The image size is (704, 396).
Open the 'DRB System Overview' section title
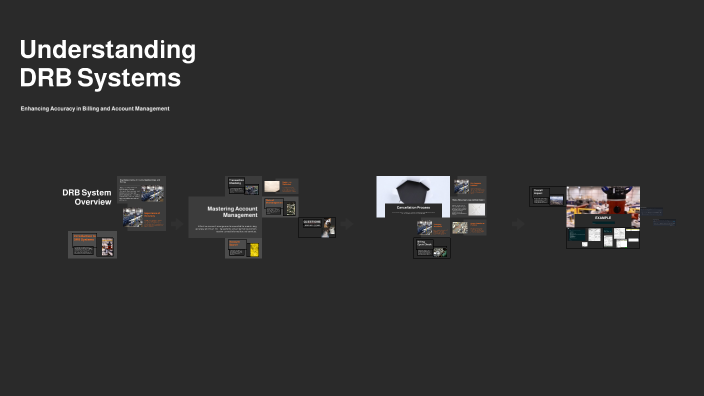pos(87,197)
